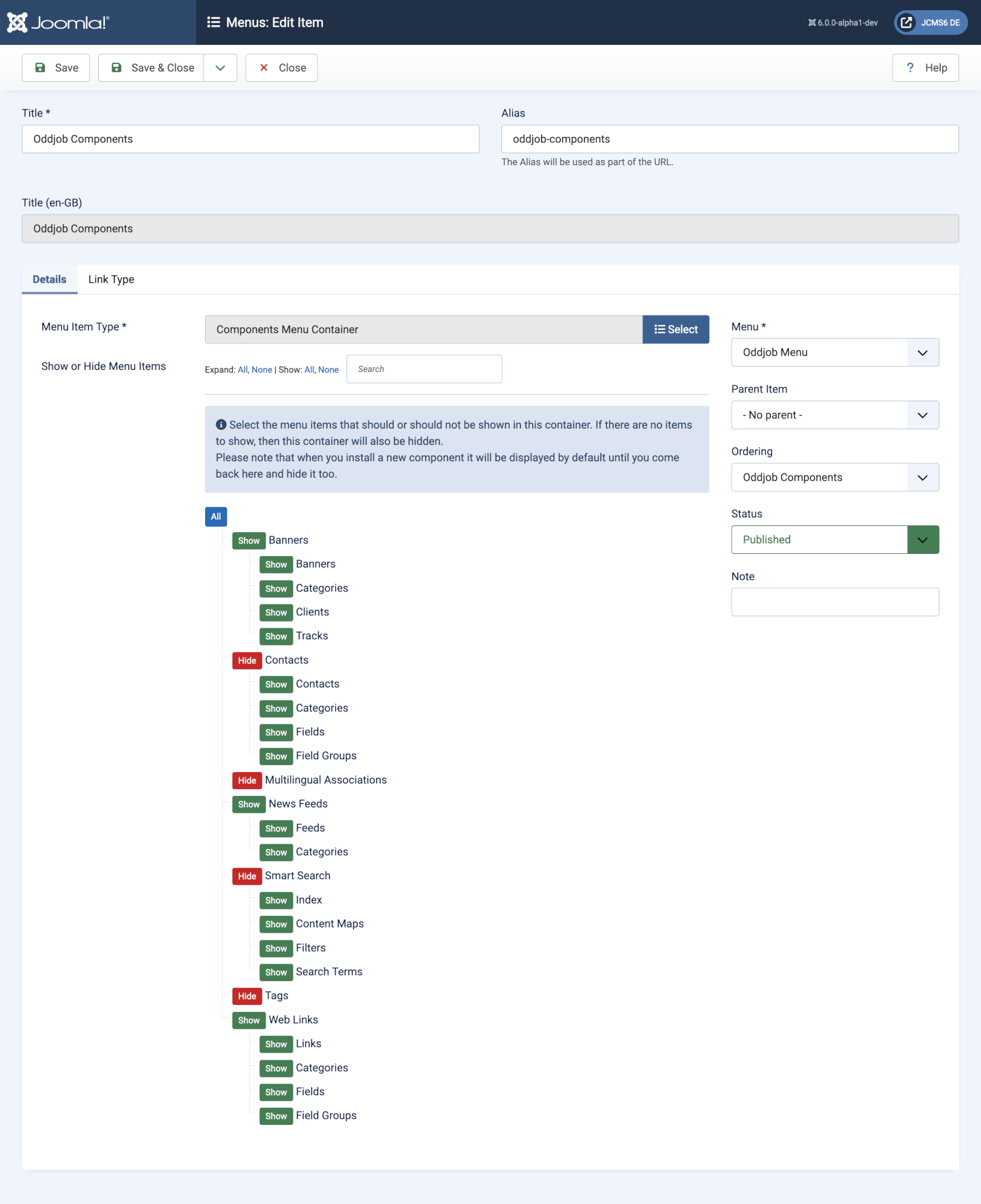Click the Save button
981x1204 pixels.
coord(56,67)
